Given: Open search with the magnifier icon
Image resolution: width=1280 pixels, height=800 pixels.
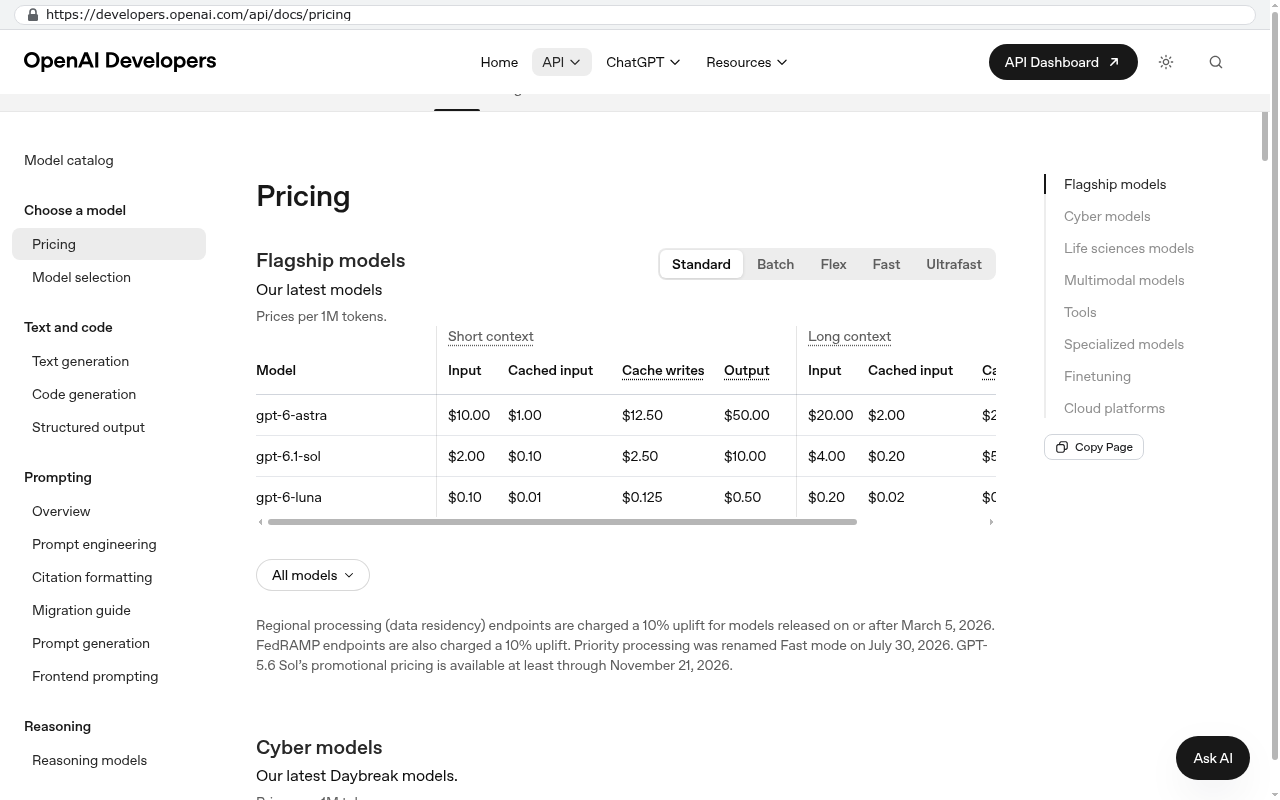Looking at the screenshot, I should 1216,62.
